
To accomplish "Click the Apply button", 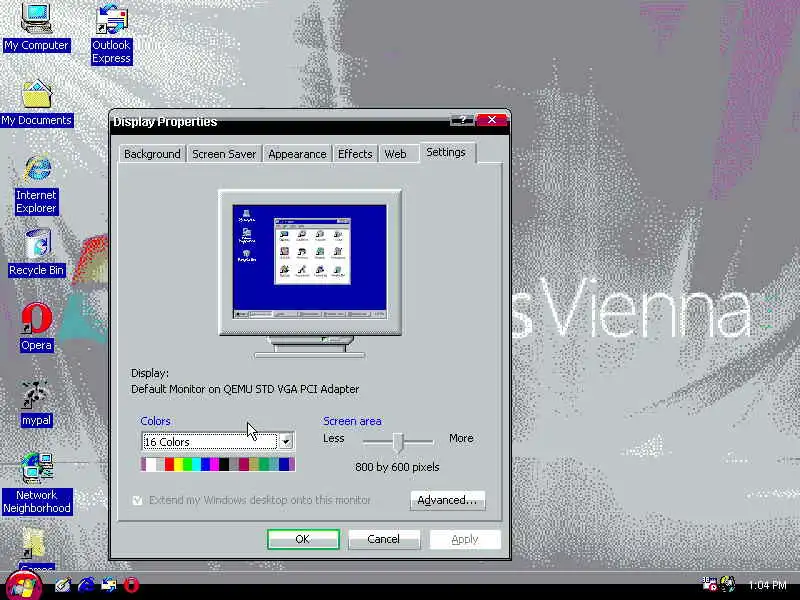I will point(465,539).
